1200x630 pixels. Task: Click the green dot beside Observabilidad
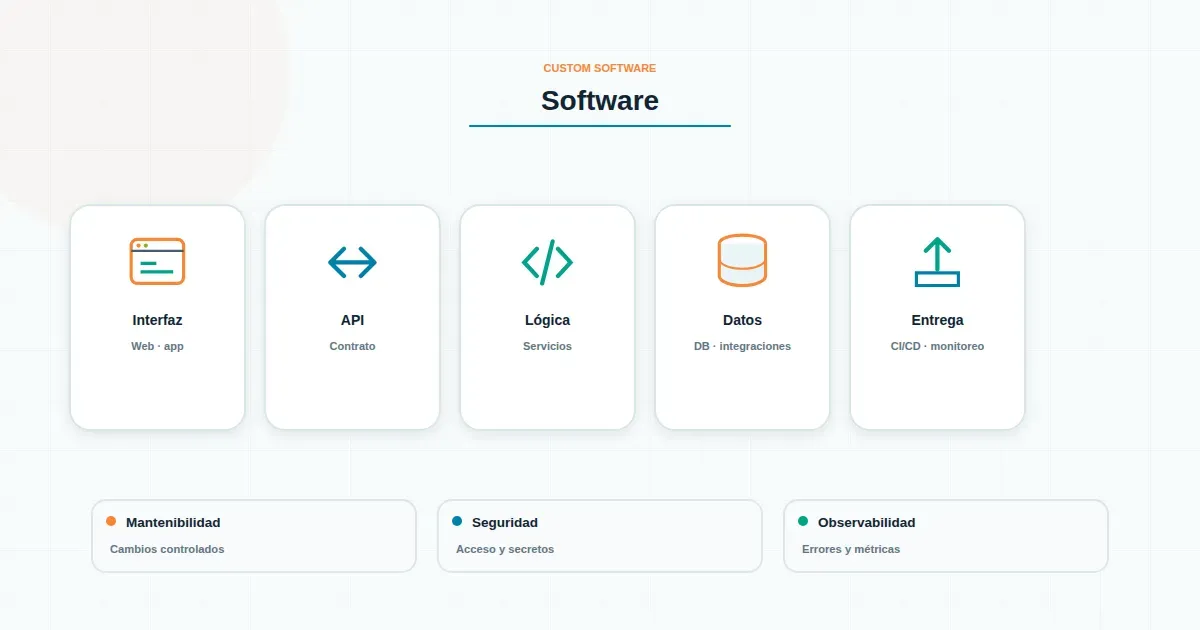pos(803,521)
